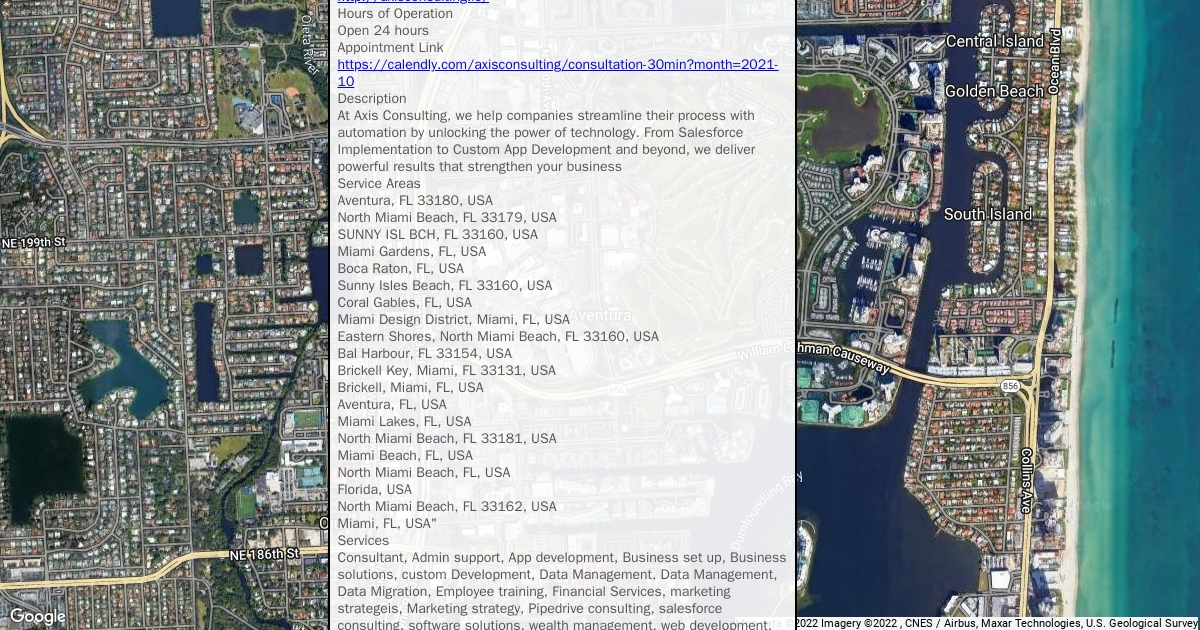Select the Brickell Key, Miami service area
The width and height of the screenshot is (1200, 630).
click(x=446, y=370)
